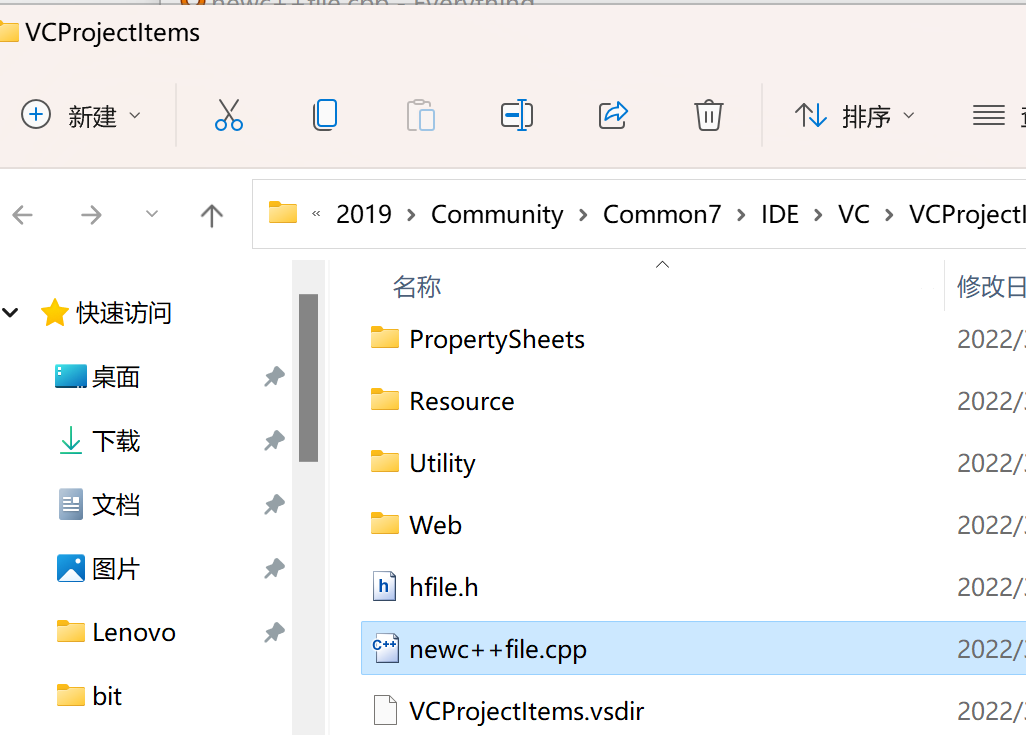
Task: Click the Rename icon in toolbar
Action: click(x=516, y=115)
